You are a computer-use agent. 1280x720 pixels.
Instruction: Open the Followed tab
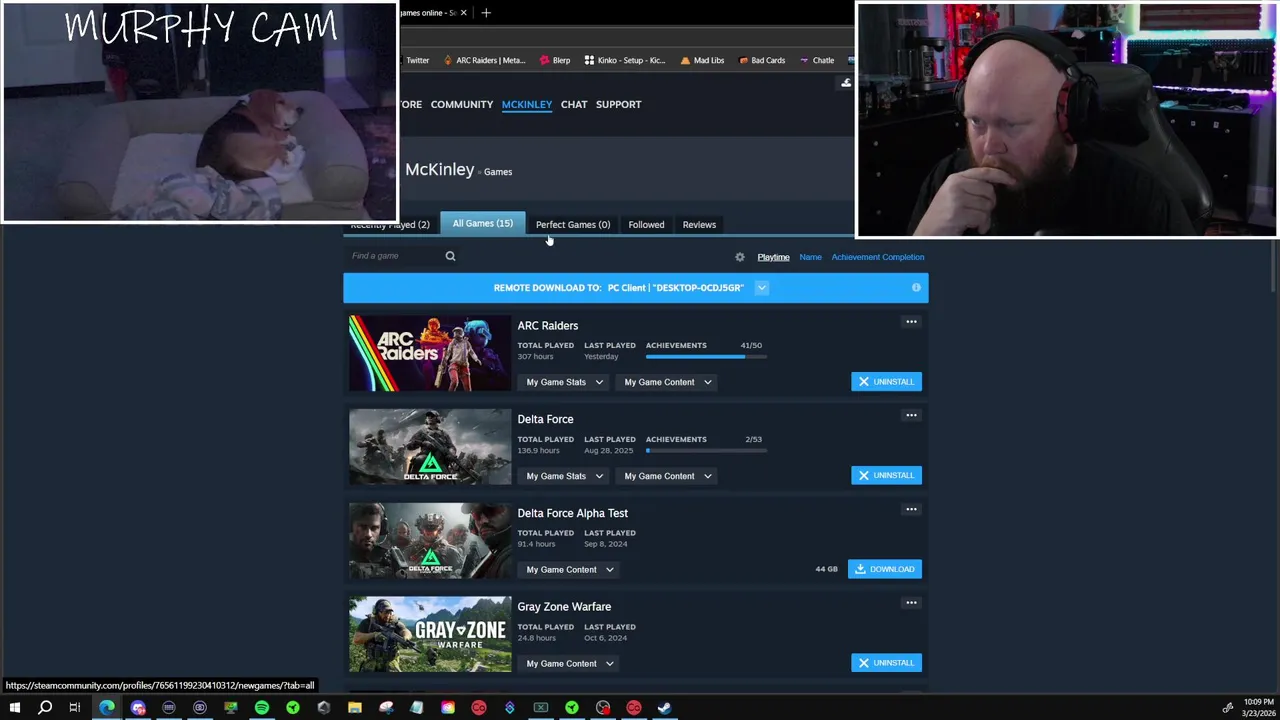pos(646,225)
